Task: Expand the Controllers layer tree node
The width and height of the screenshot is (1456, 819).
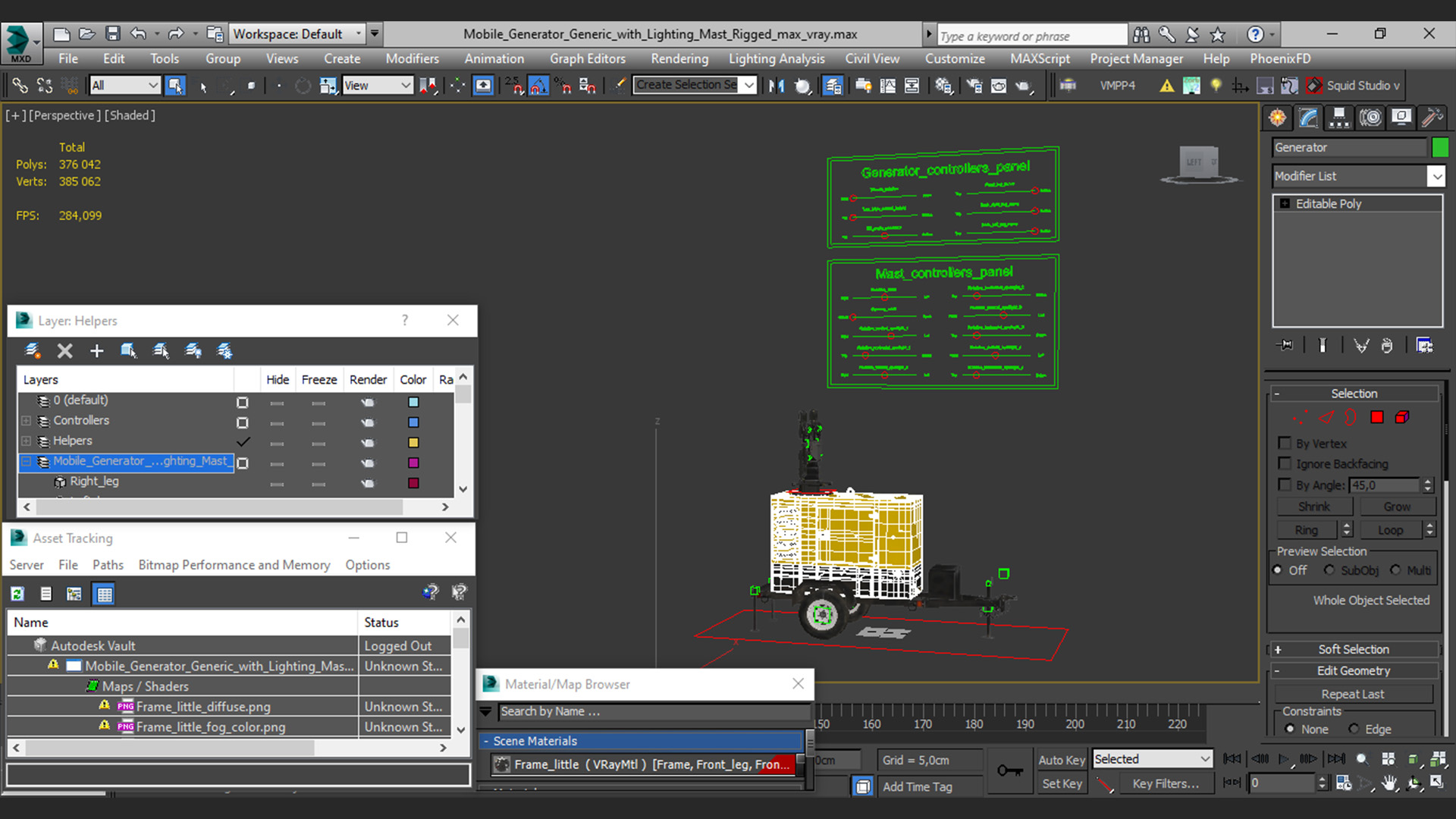Action: click(27, 421)
